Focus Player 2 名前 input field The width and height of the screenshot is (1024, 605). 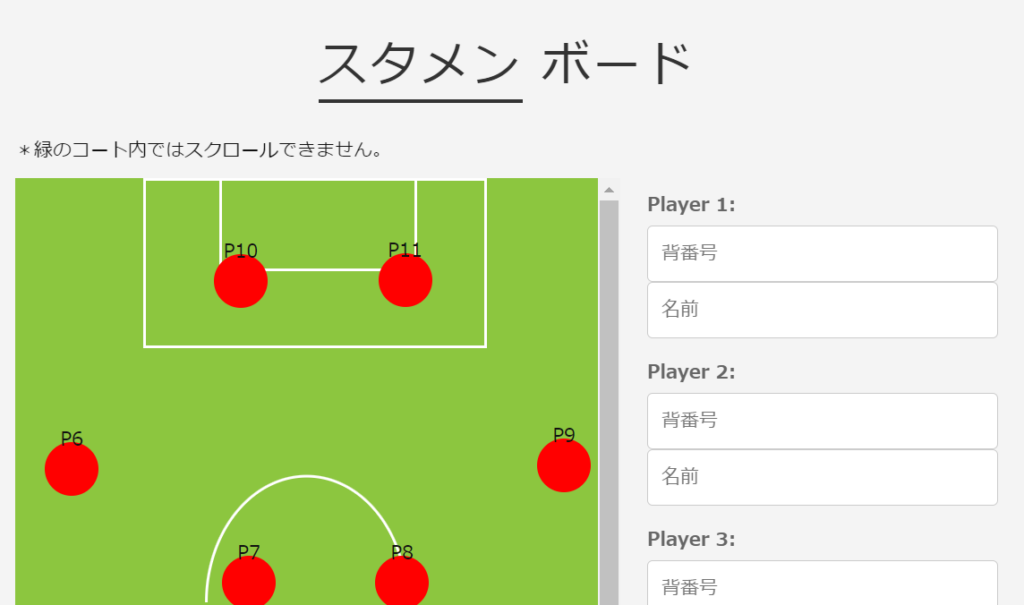coord(822,477)
